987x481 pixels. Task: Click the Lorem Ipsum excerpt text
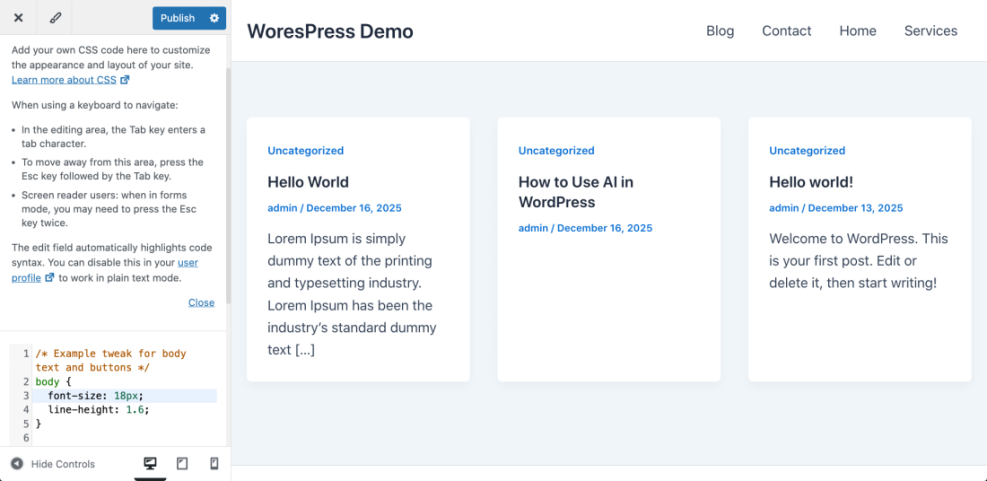352,294
